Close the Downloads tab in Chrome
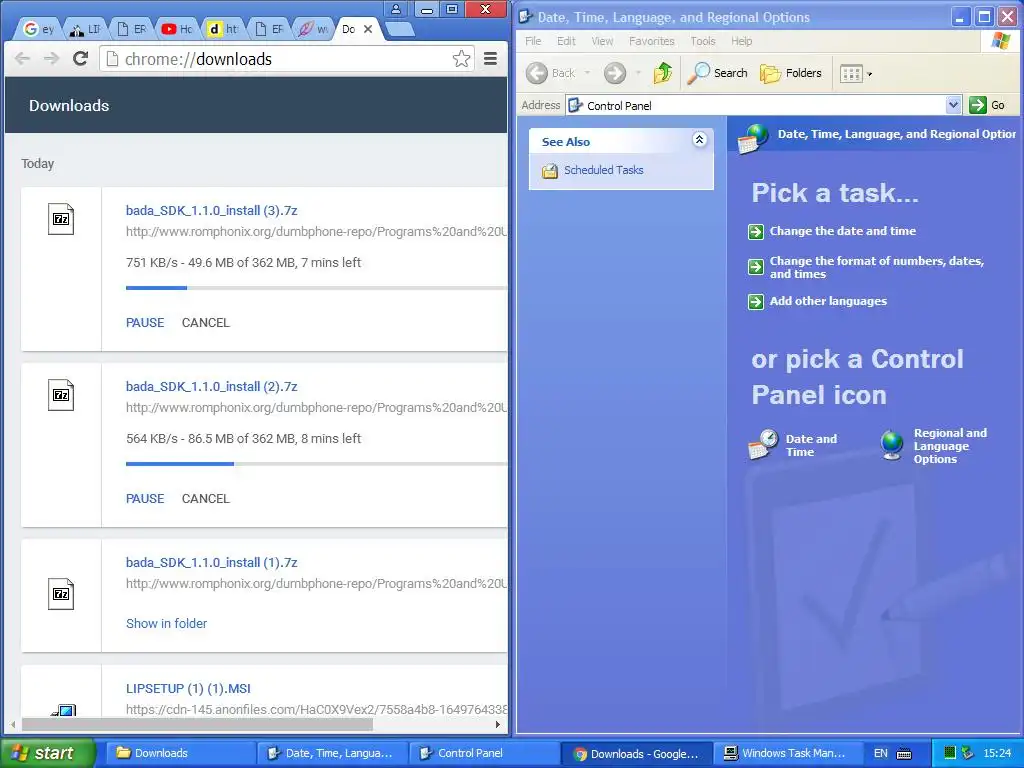This screenshot has width=1024, height=768. tap(368, 29)
